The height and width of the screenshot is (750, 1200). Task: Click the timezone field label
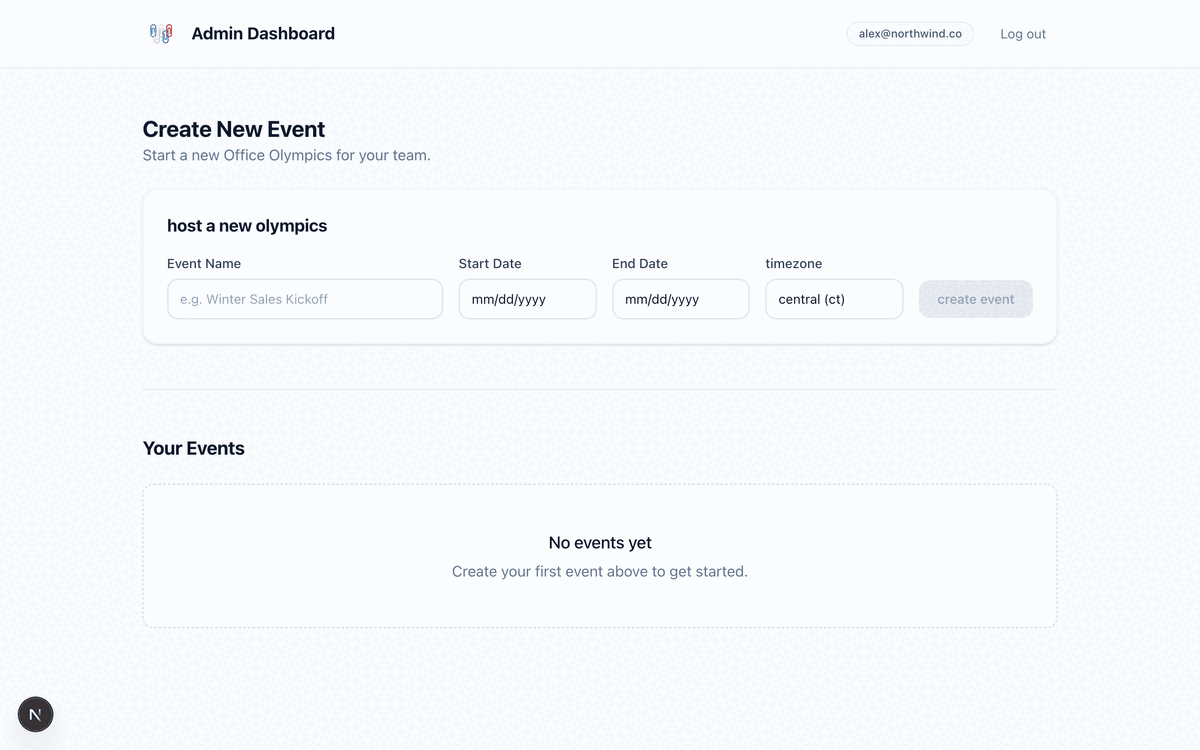pos(794,264)
